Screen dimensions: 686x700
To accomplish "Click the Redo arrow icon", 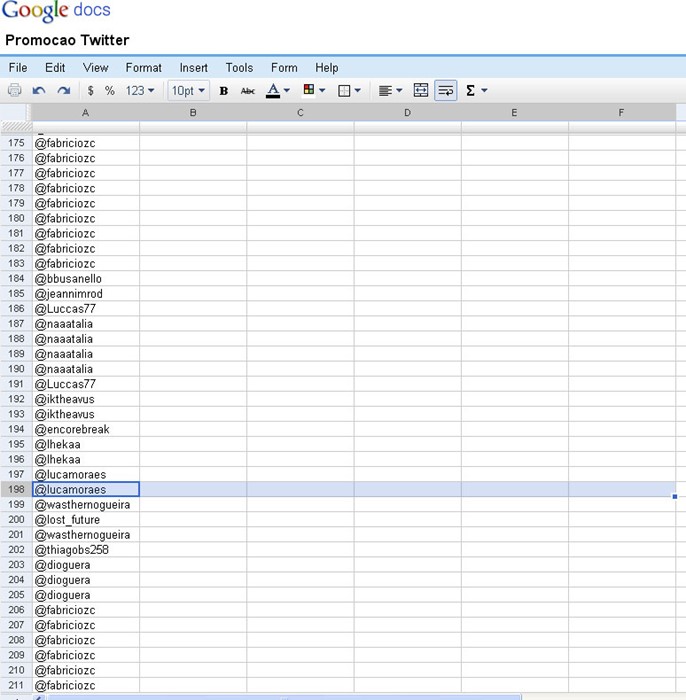I will pos(63,90).
